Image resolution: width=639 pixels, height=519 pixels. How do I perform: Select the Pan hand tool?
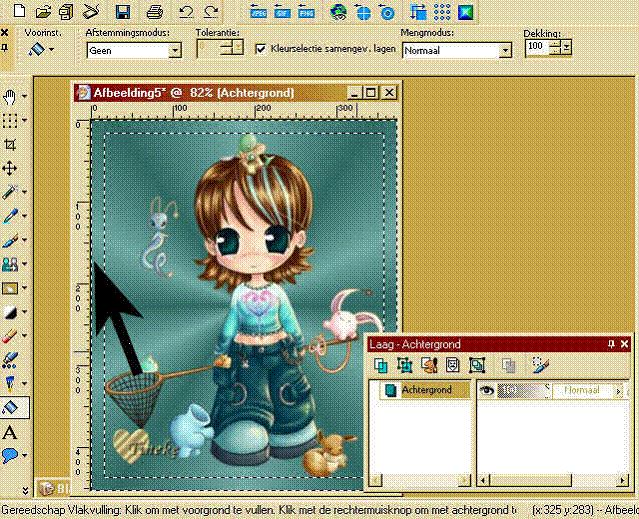[10, 97]
